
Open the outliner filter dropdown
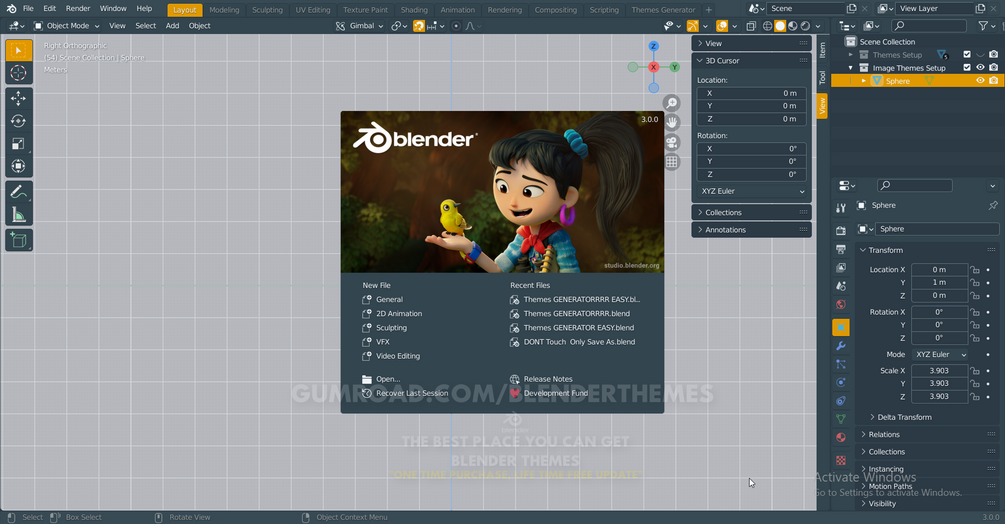point(986,26)
